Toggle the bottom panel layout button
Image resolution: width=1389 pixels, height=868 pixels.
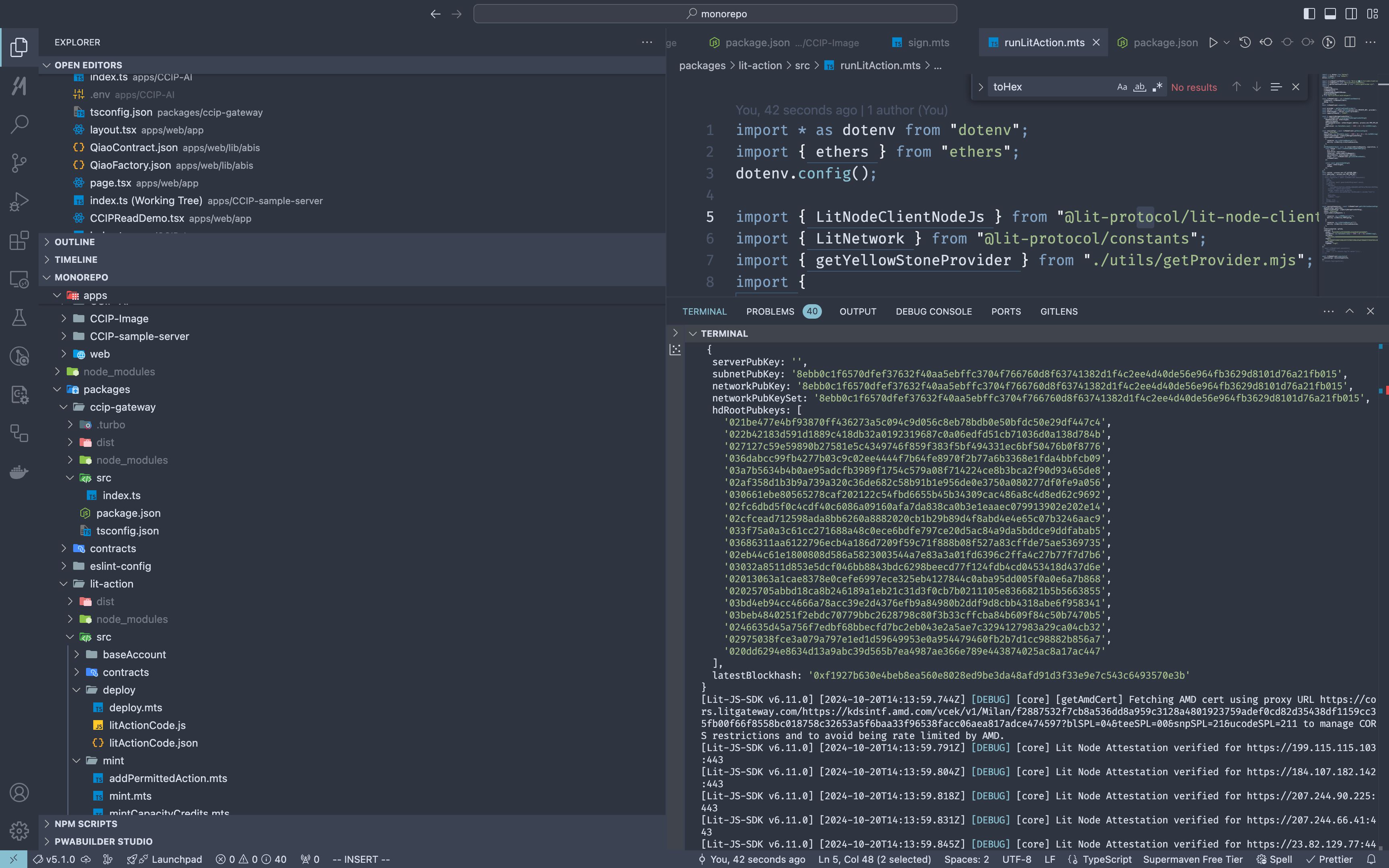tap(1330, 14)
